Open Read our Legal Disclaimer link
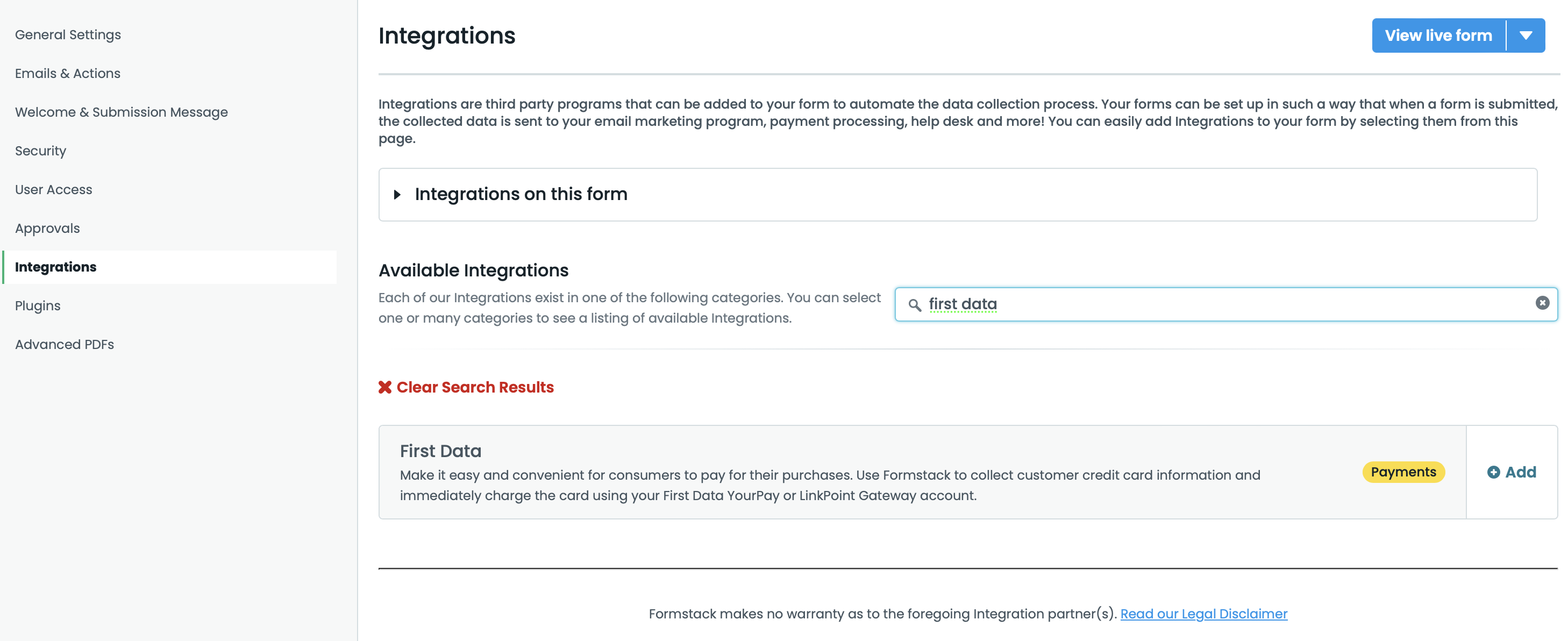This screenshot has height=641, width=1568. click(1203, 614)
